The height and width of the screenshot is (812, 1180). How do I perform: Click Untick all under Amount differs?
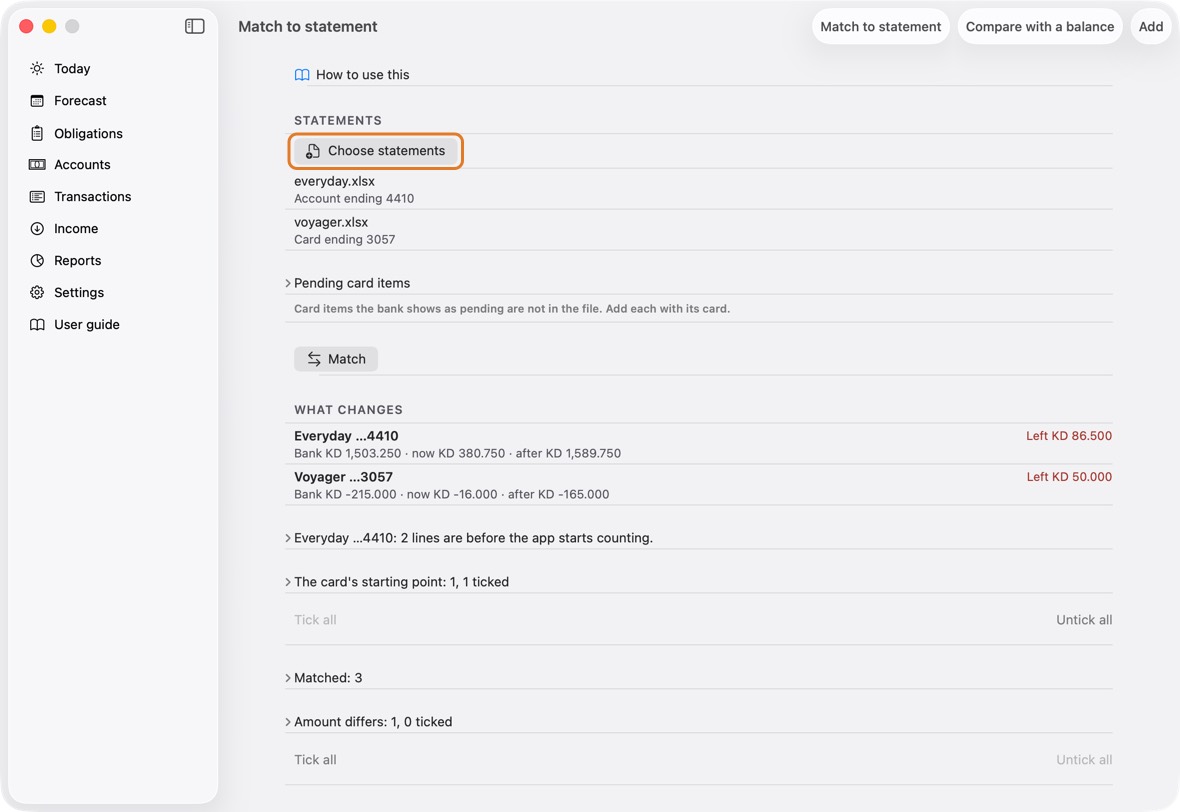[x=1084, y=760]
